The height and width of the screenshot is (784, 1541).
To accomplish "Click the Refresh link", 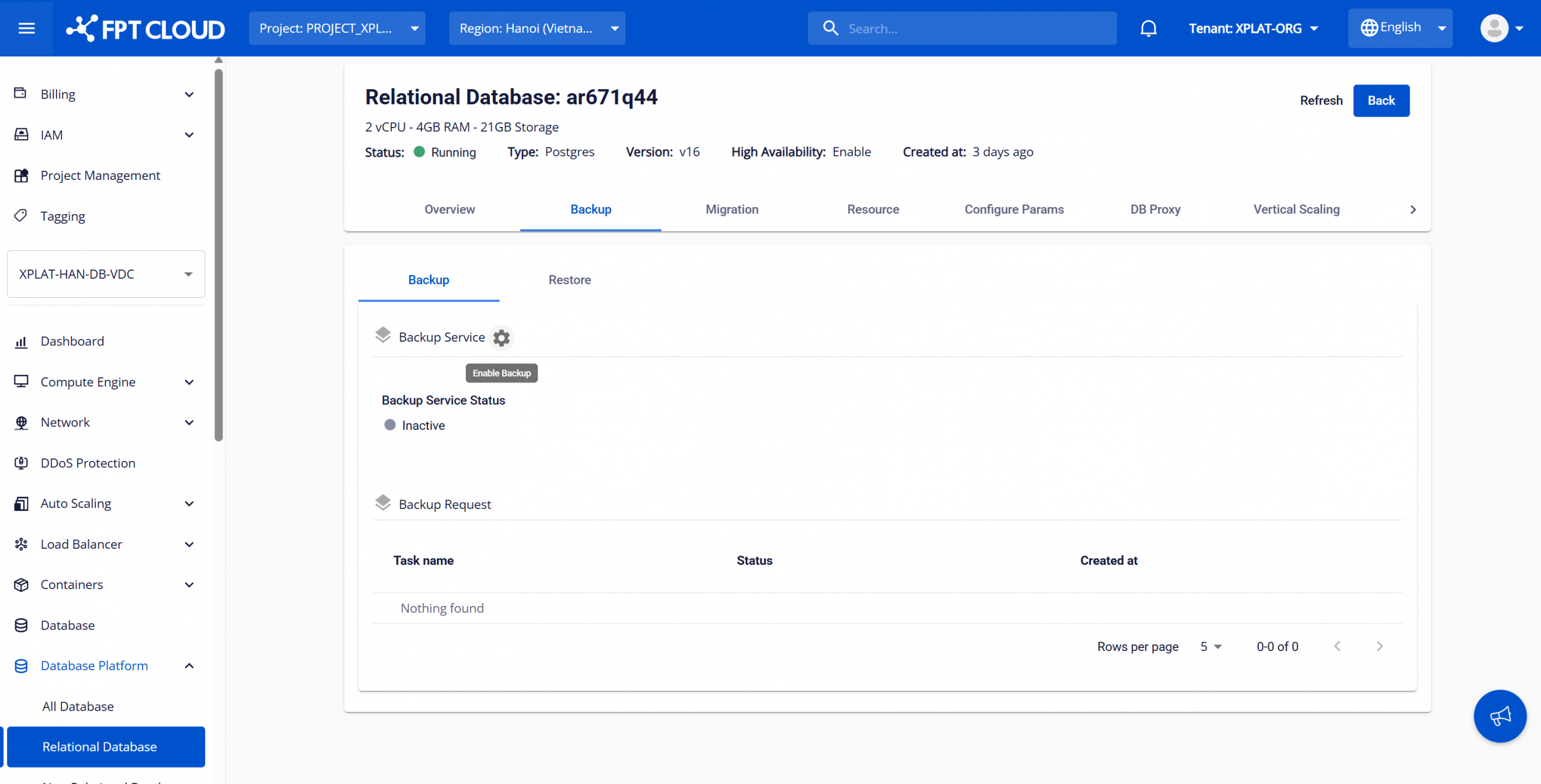I will (1321, 100).
